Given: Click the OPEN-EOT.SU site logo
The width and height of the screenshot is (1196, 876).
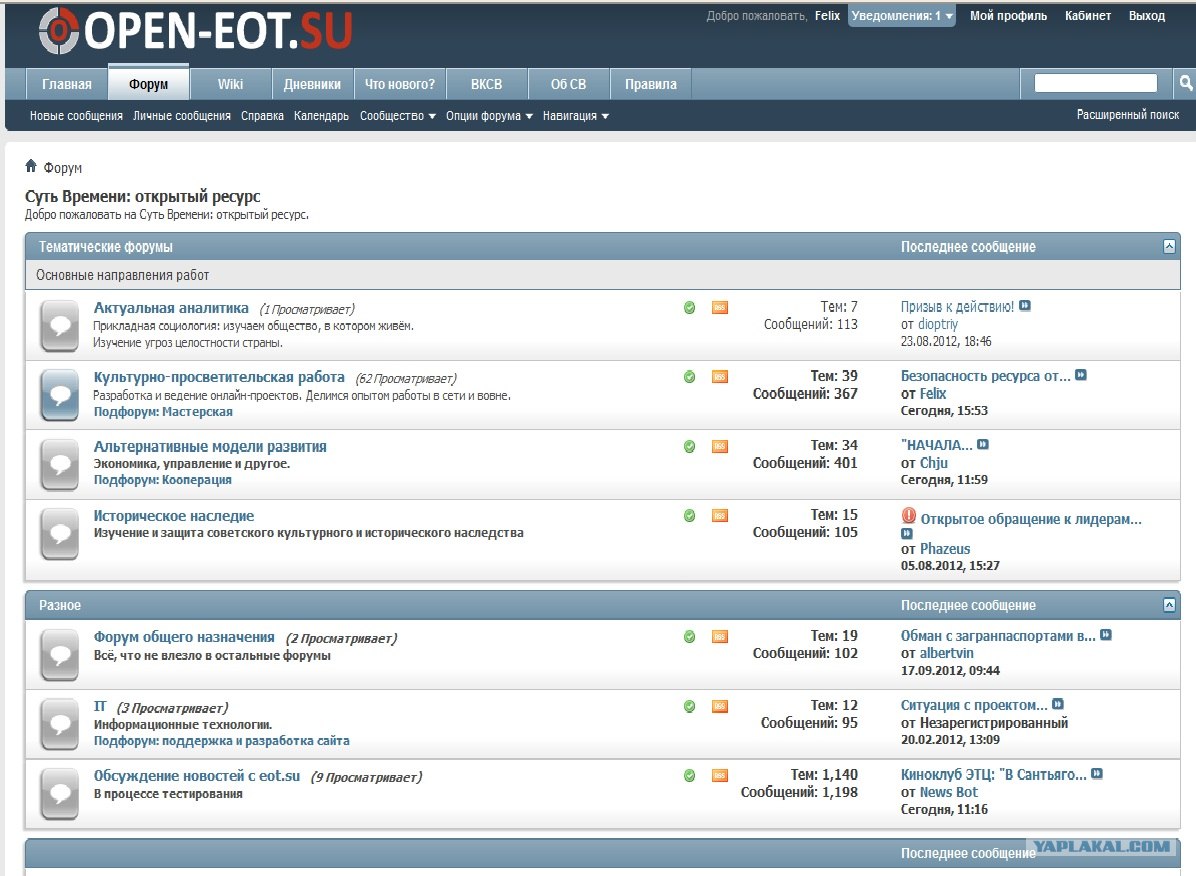Looking at the screenshot, I should pyautogui.click(x=196, y=31).
